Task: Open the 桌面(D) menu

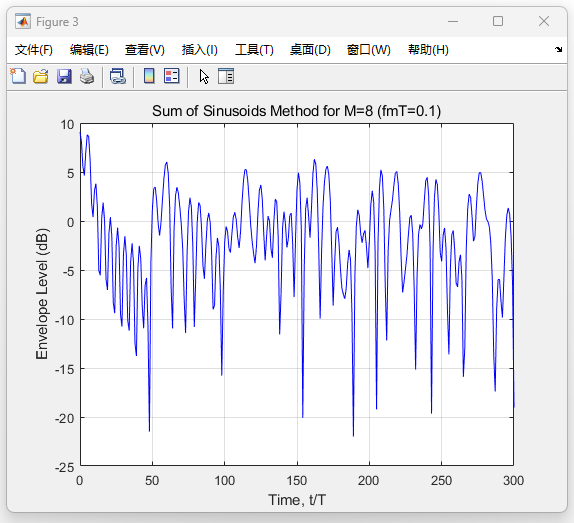Action: tap(310, 50)
